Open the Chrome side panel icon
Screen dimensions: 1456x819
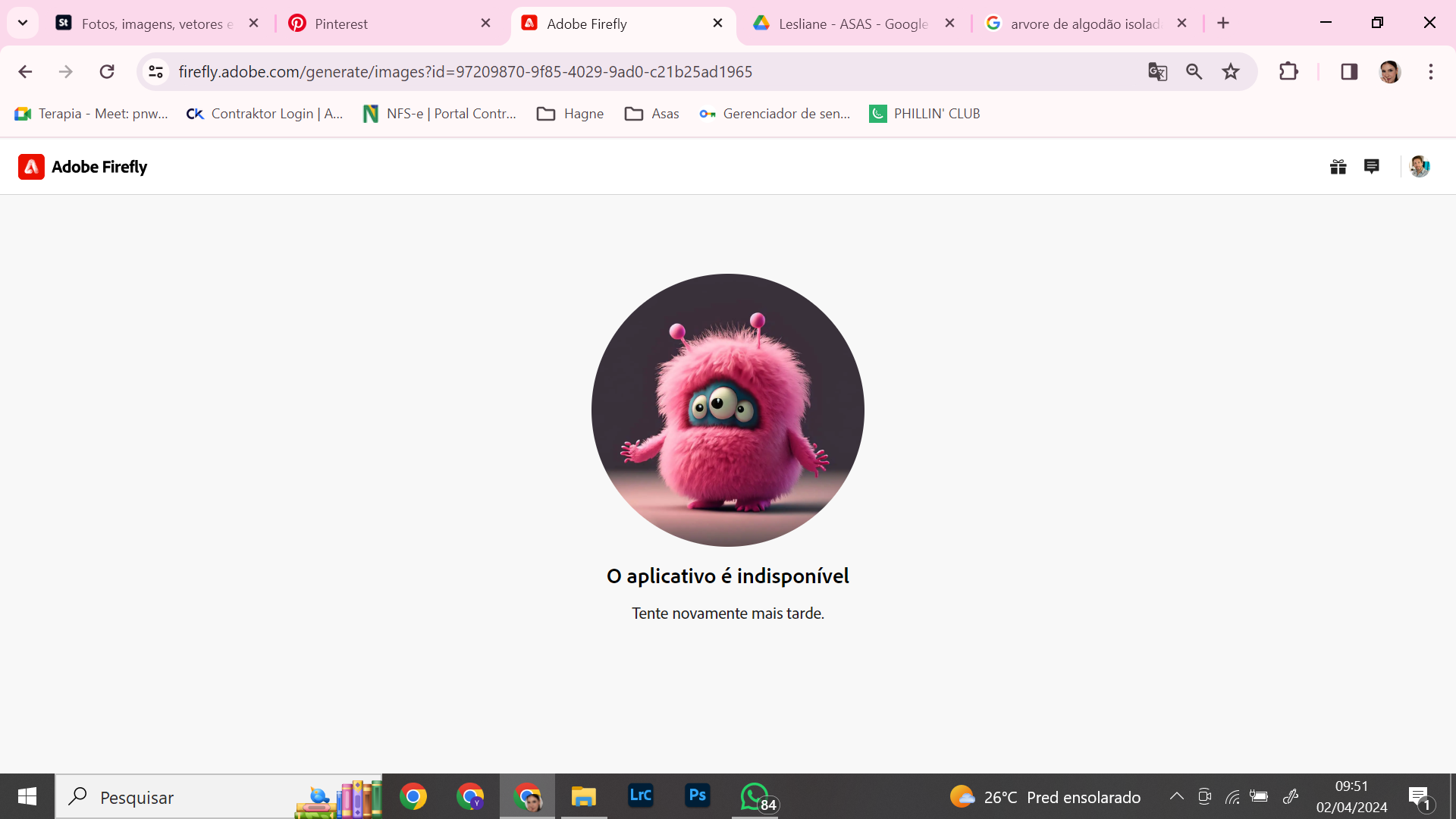click(x=1350, y=71)
